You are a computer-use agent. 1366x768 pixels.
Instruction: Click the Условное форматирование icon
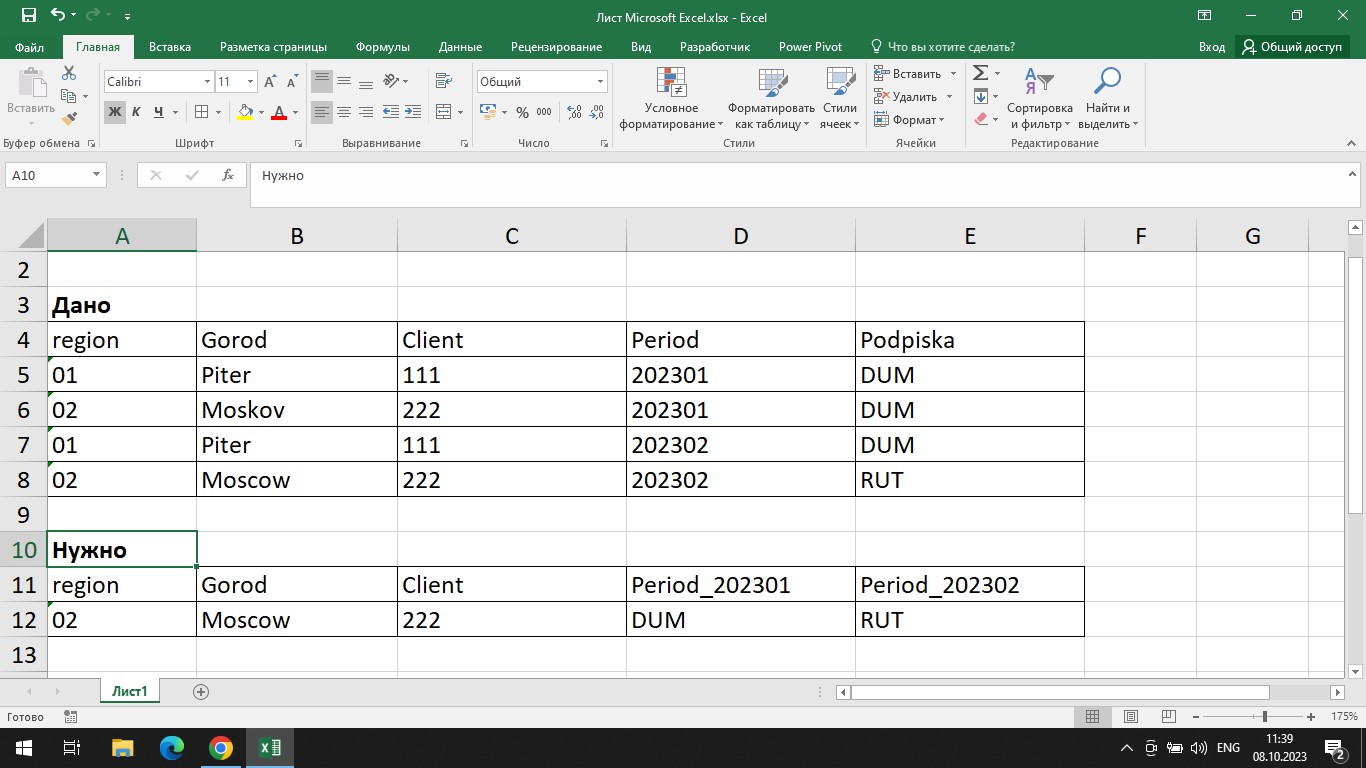pyautogui.click(x=670, y=82)
